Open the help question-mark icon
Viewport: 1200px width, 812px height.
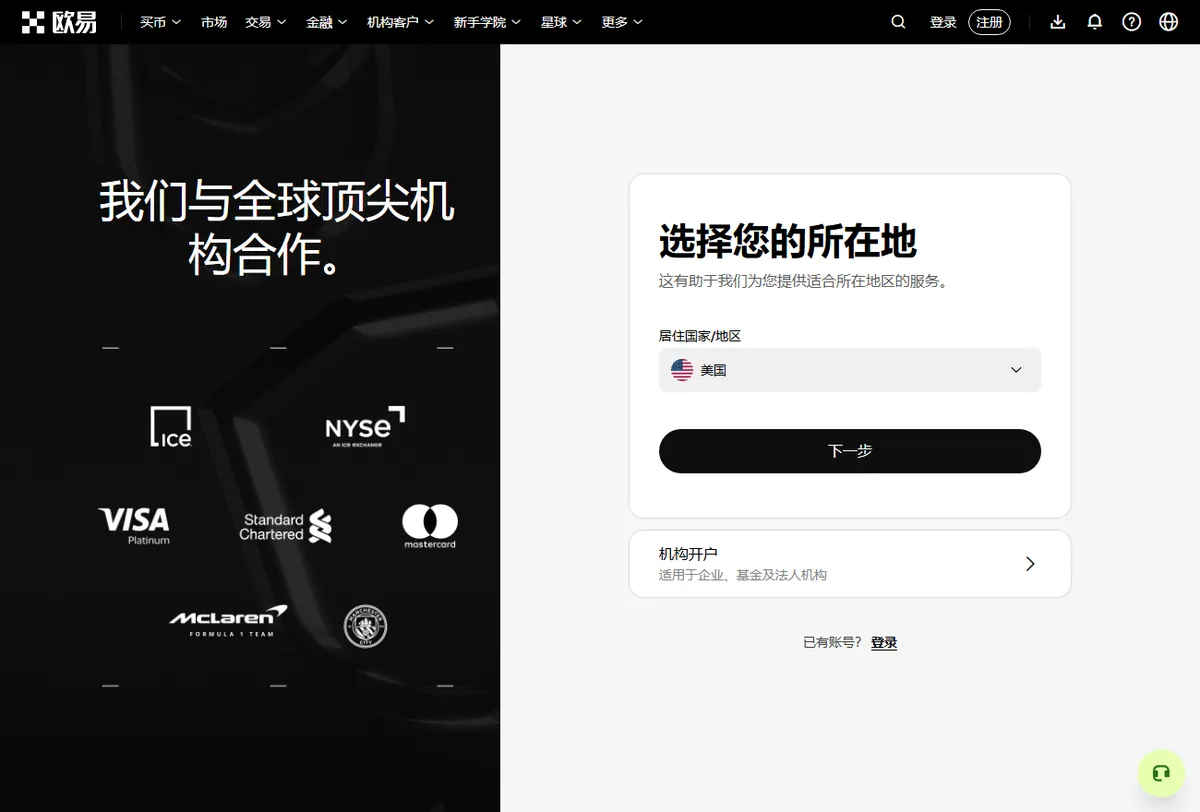[x=1132, y=22]
